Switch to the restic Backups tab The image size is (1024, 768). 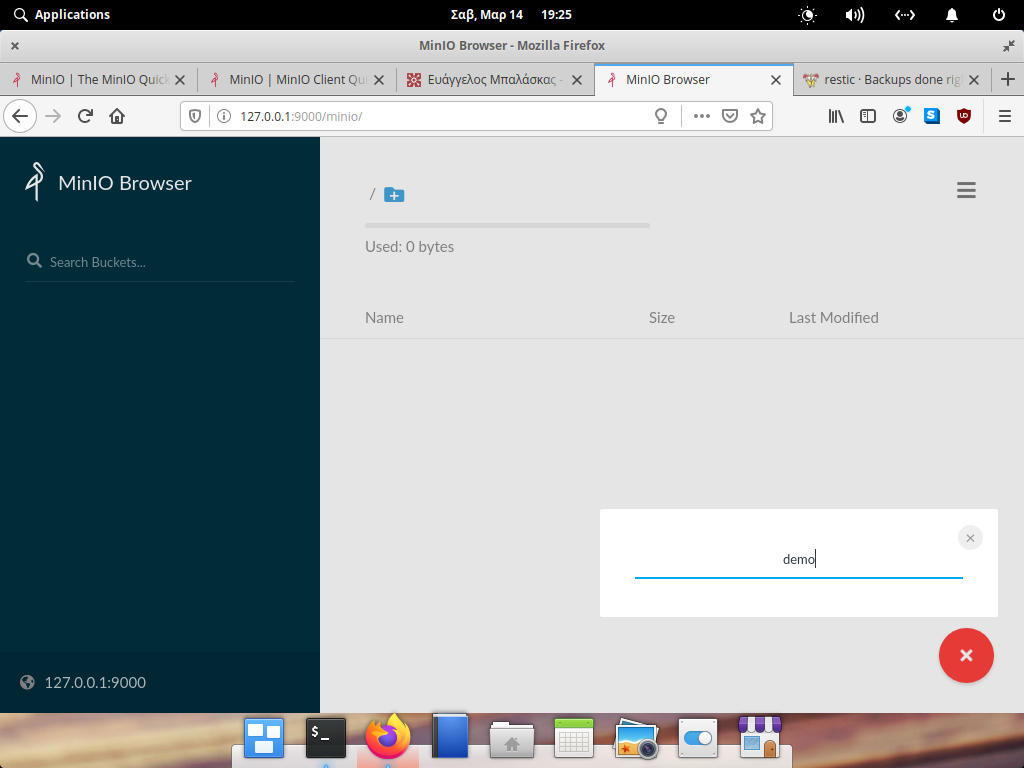[883, 80]
